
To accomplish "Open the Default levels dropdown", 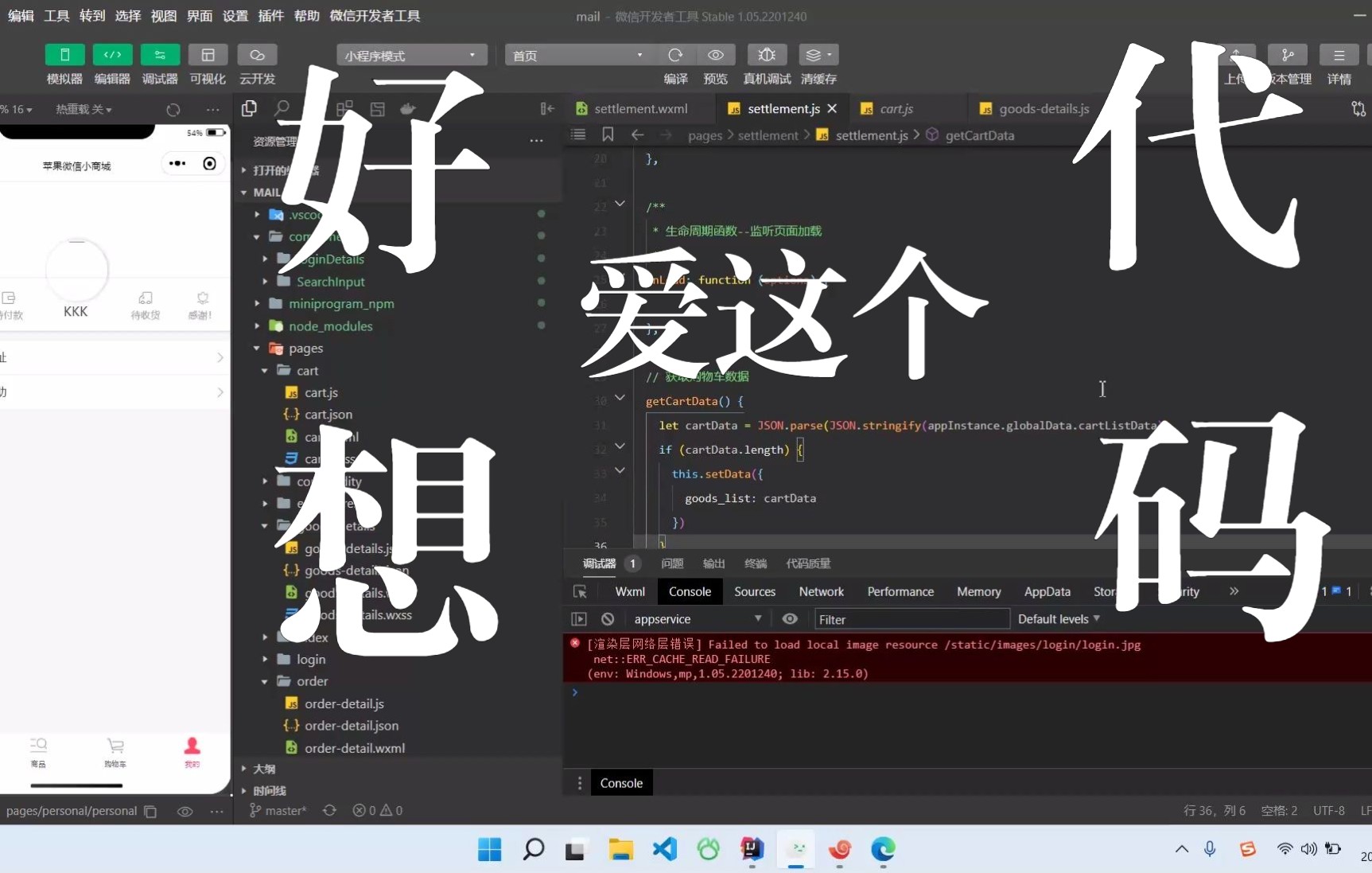I will pyautogui.click(x=1059, y=619).
